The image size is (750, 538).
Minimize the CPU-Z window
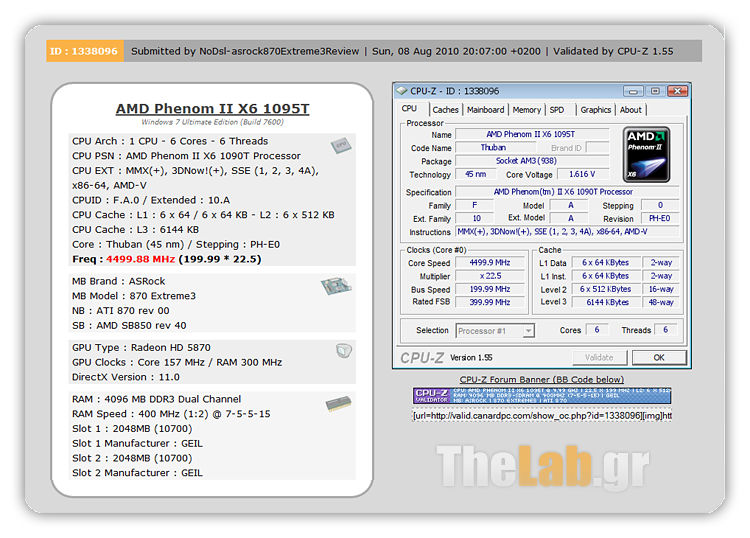click(633, 91)
